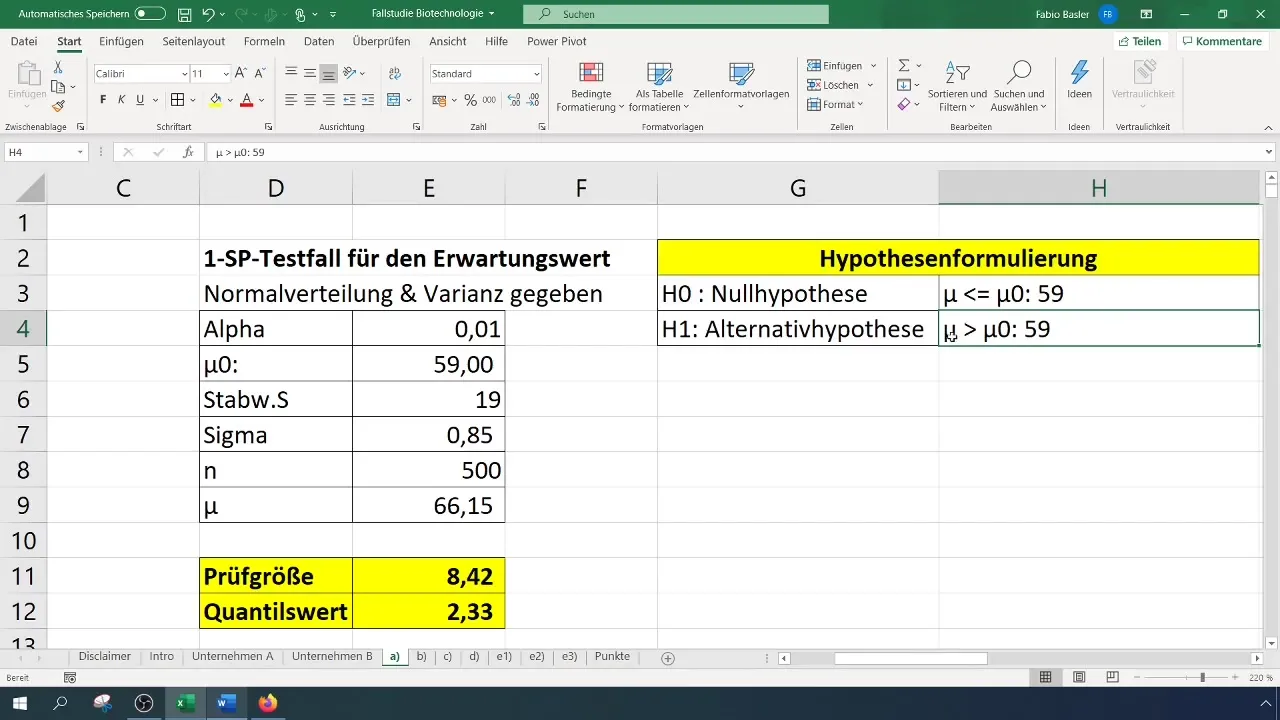Image resolution: width=1280 pixels, height=720 pixels.
Task: Apply the yellow fill color bucket
Action: 215,100
